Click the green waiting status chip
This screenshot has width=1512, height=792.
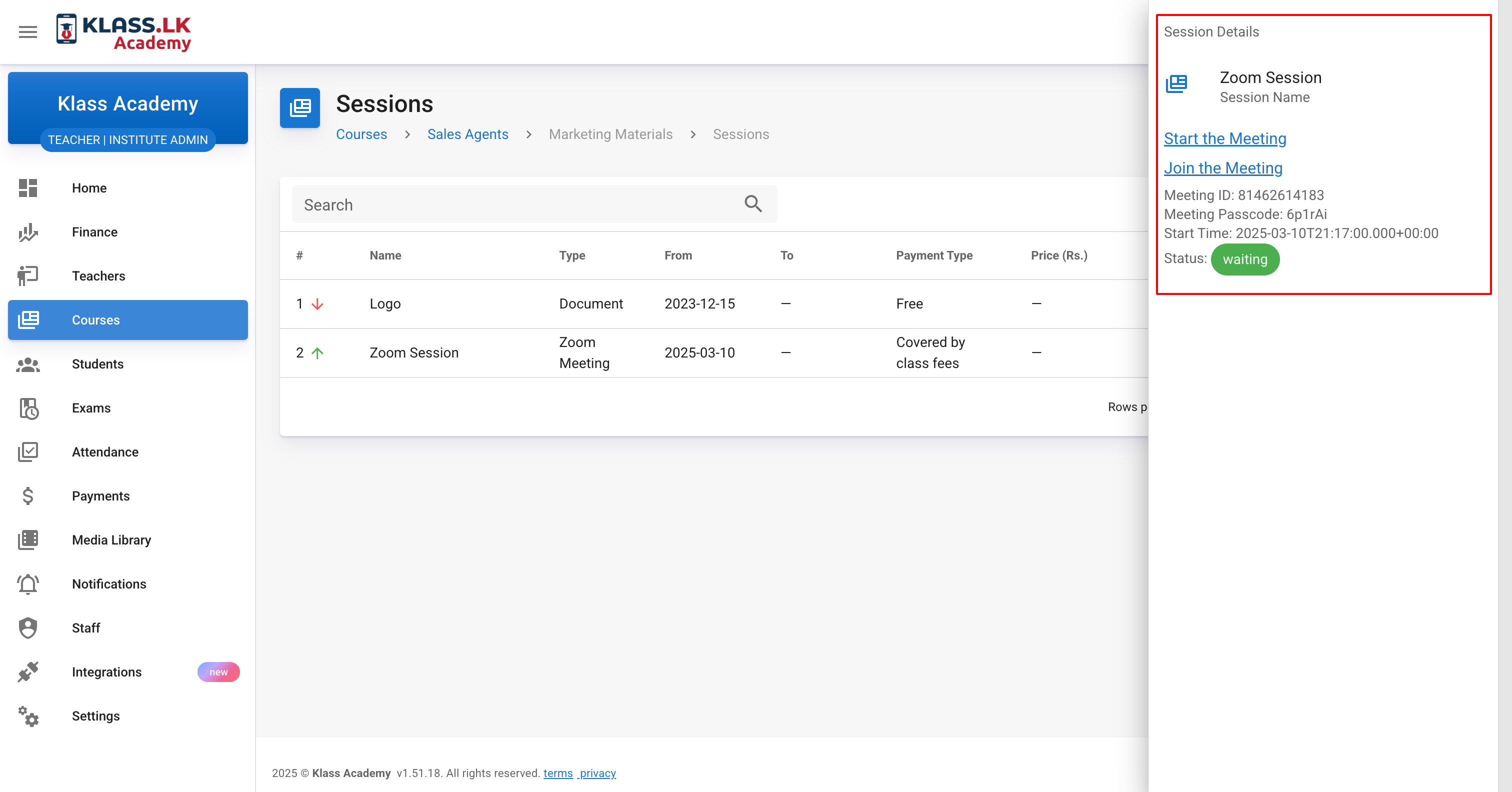[1244, 259]
